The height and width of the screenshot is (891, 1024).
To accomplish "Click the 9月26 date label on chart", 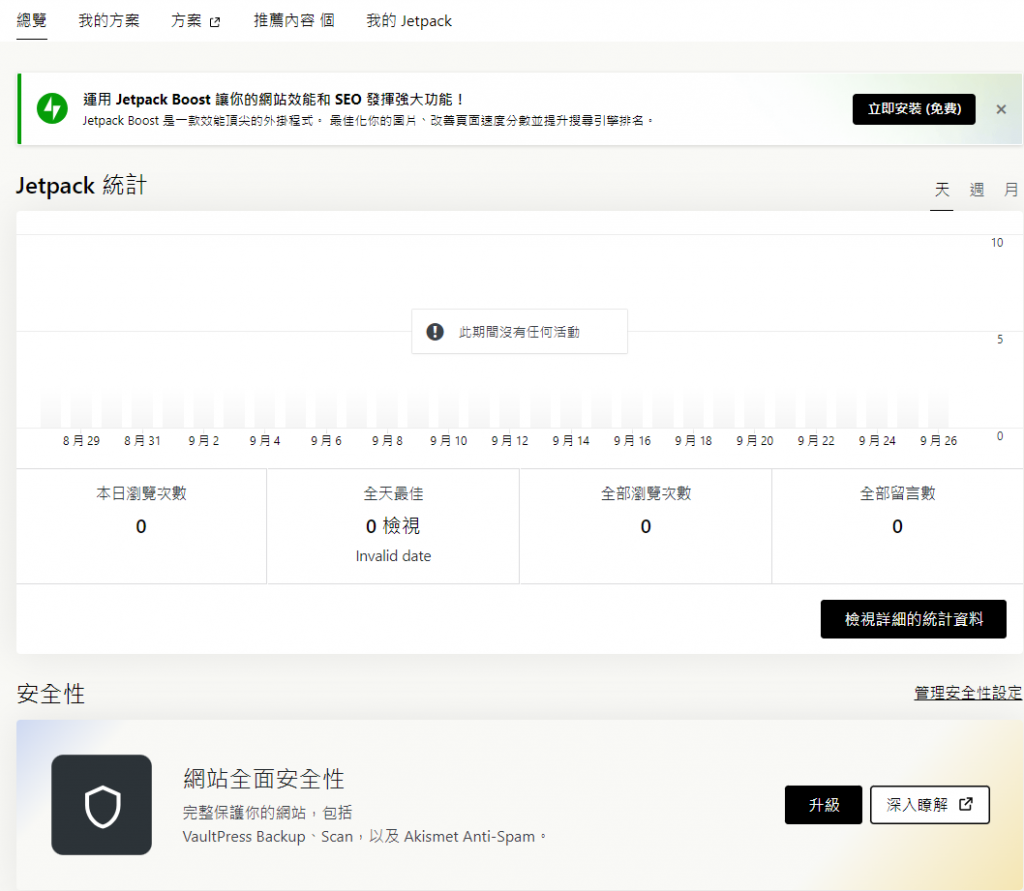I will pyautogui.click(x=938, y=441).
